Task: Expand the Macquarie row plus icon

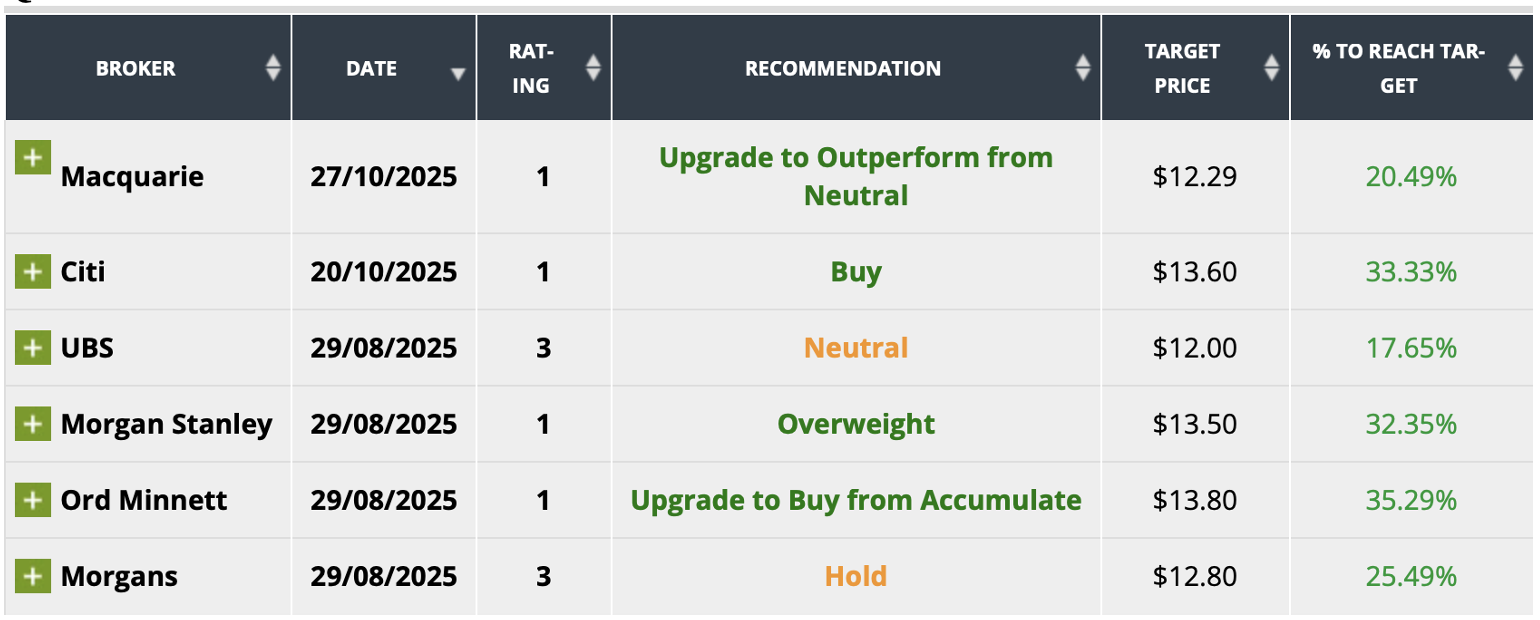Action: point(33,157)
